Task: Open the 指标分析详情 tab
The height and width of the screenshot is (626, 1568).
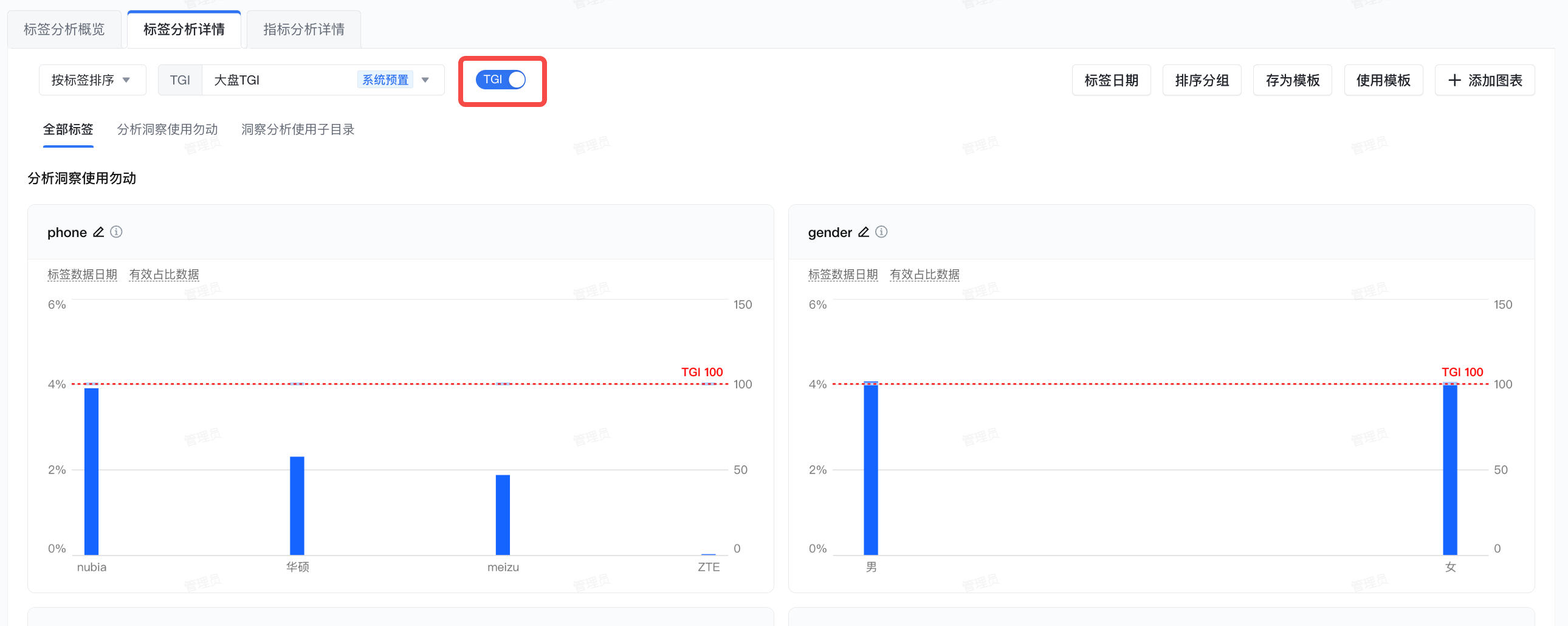Action: 304,29
